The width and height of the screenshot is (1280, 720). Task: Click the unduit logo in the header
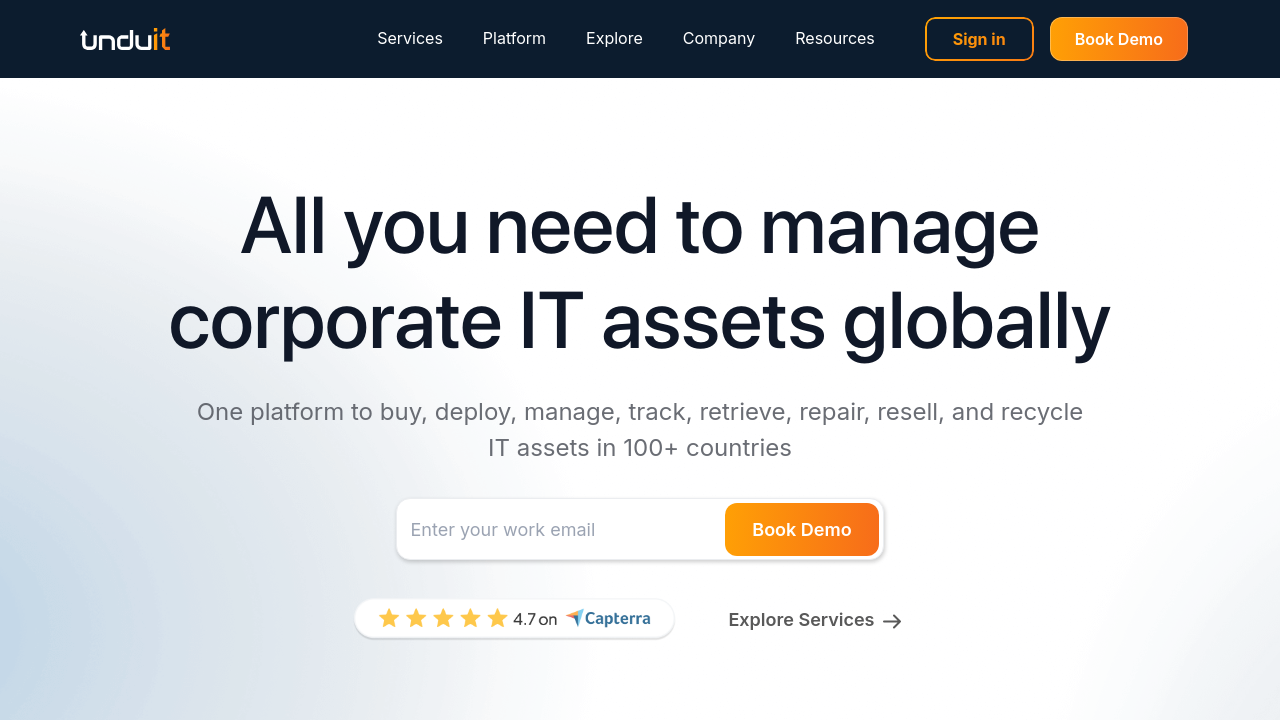(x=125, y=39)
